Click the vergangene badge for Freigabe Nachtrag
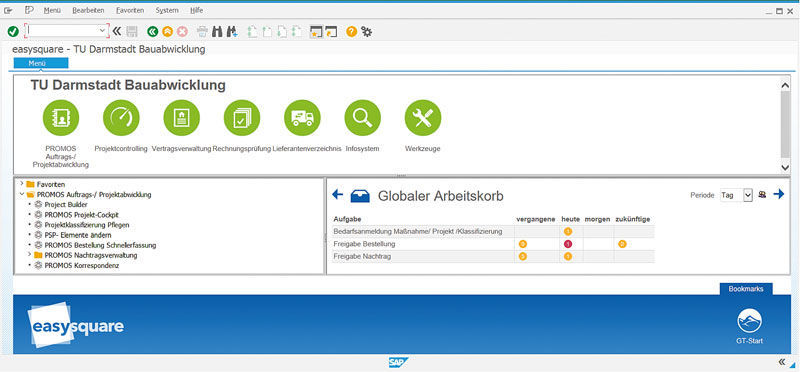800x372 pixels. pos(522,256)
